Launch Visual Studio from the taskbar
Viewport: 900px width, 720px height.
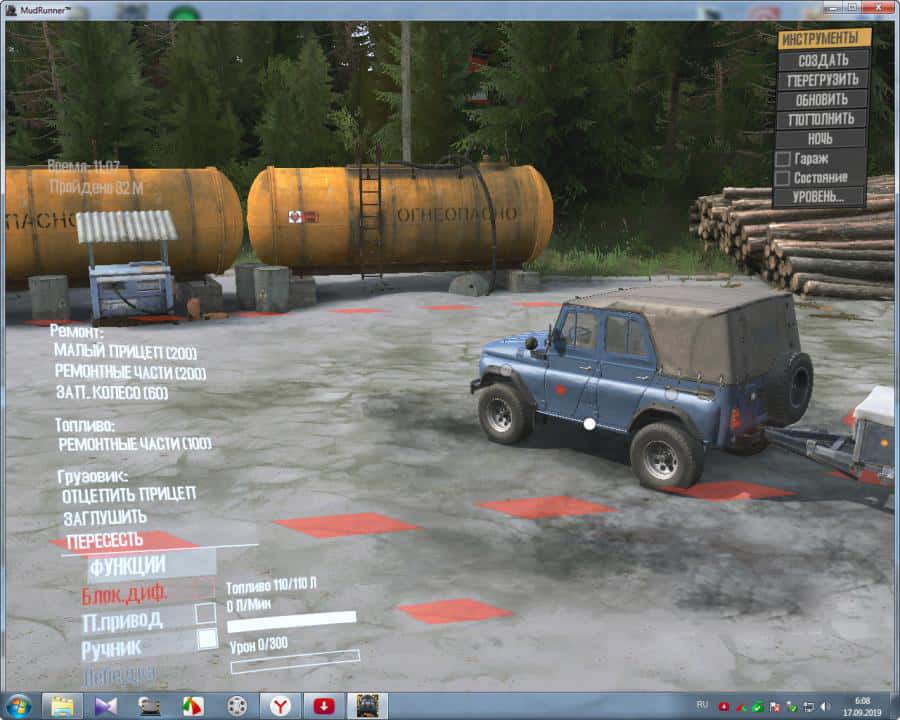106,705
